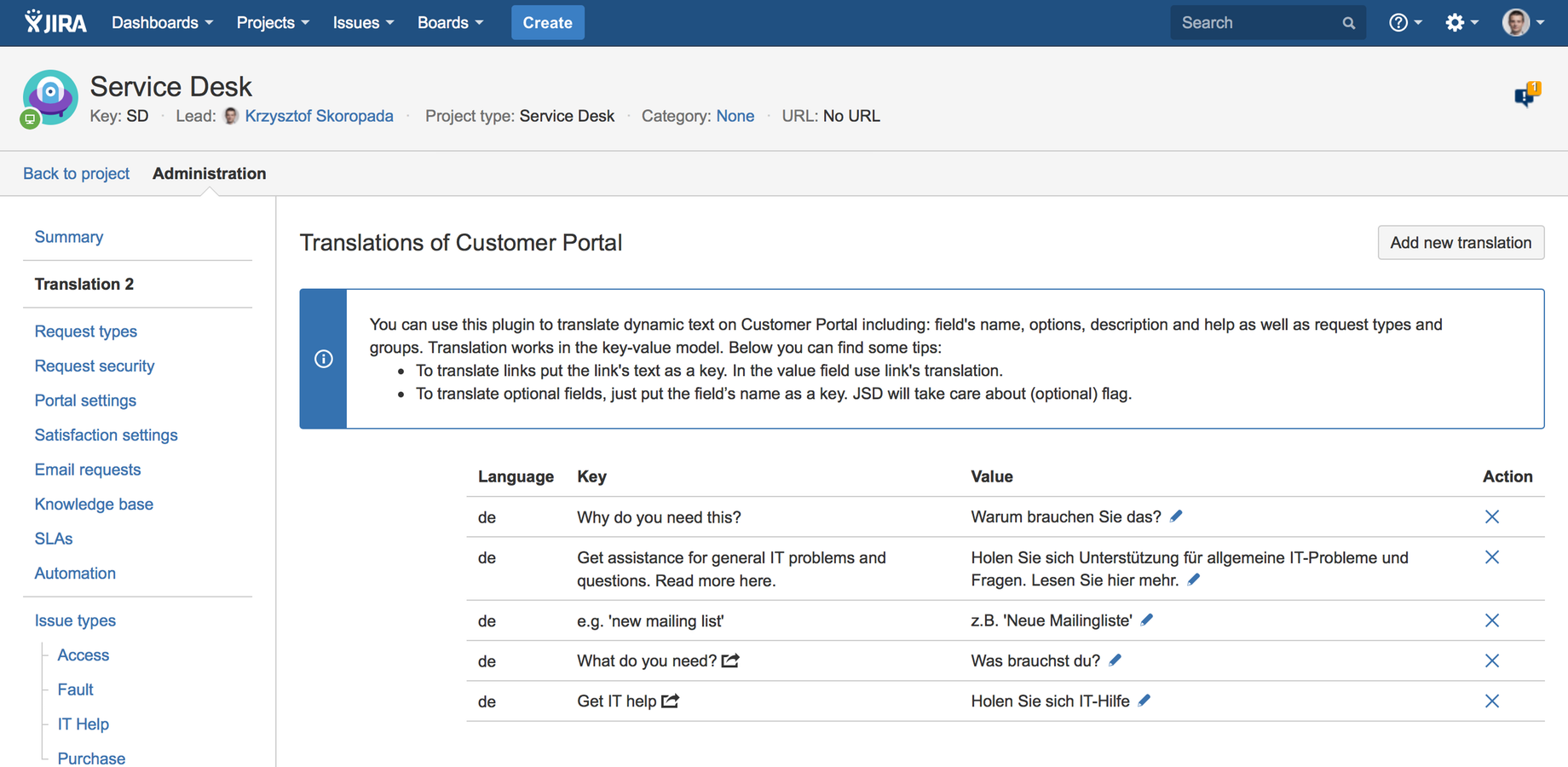
Task: Open Satisfaction settings
Action: coord(107,435)
